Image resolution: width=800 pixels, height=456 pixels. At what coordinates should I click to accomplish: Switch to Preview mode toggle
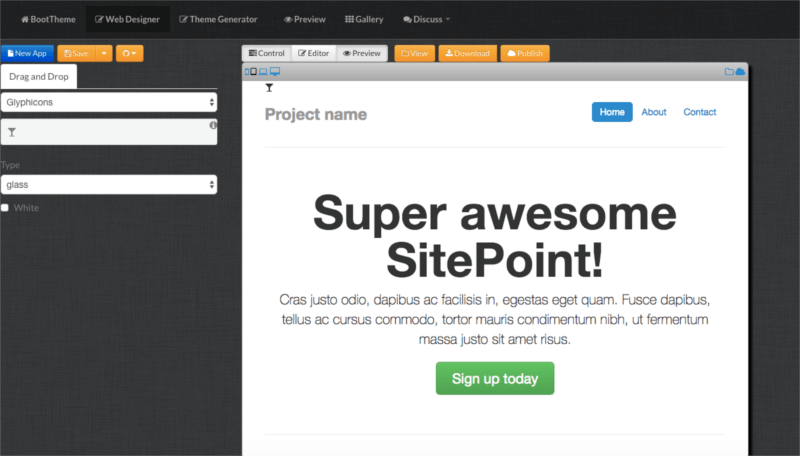[361, 53]
